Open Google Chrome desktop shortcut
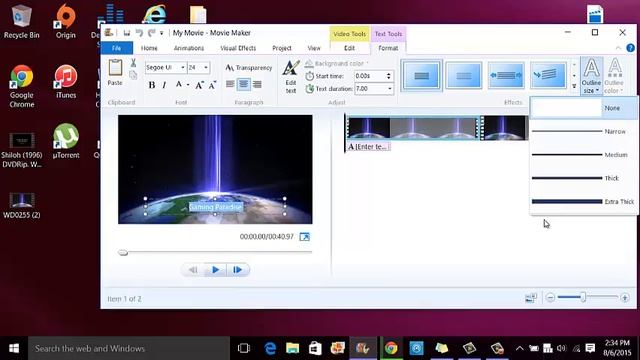 pos(22,87)
